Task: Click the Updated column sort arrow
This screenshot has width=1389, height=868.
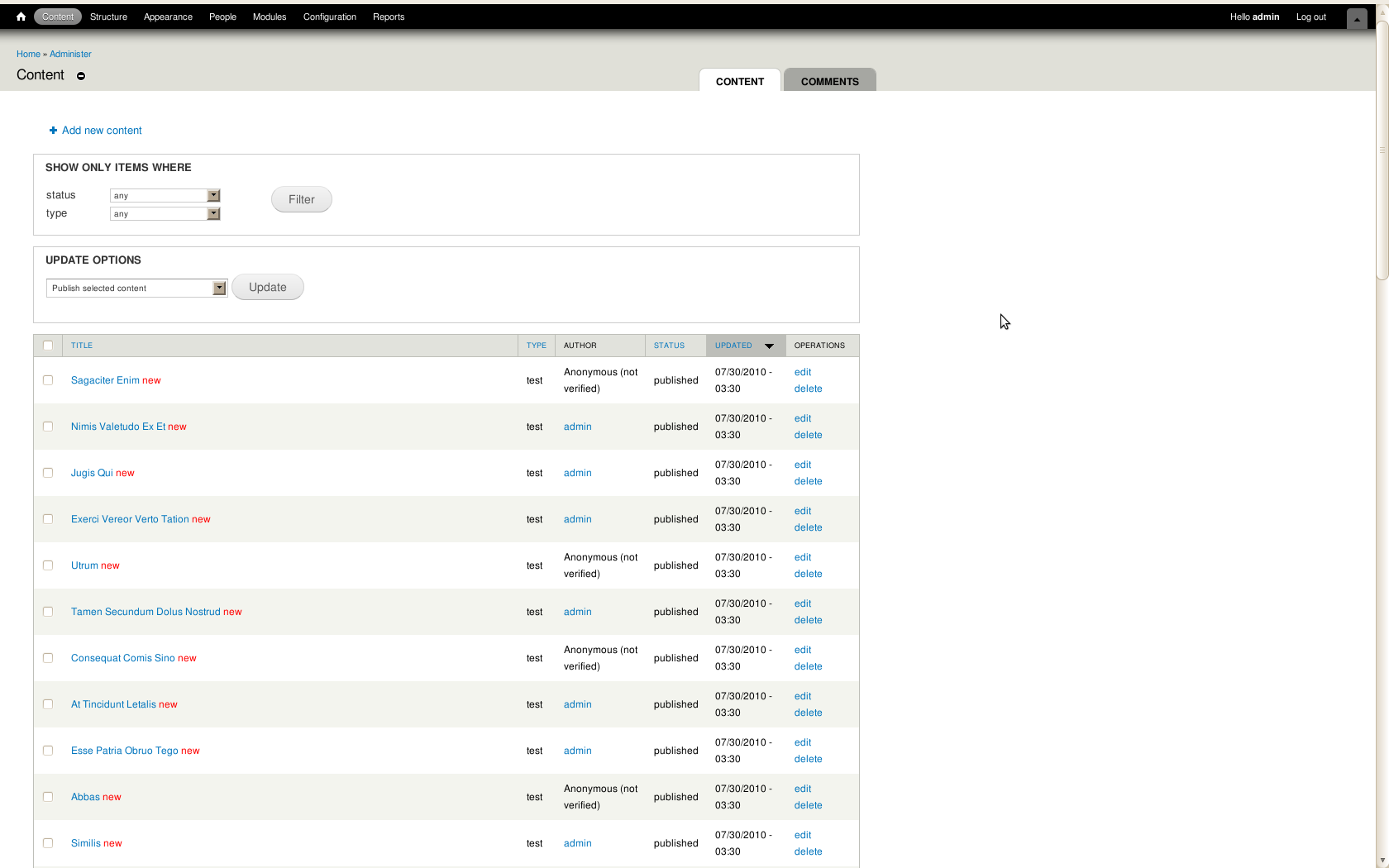Action: 769,346
